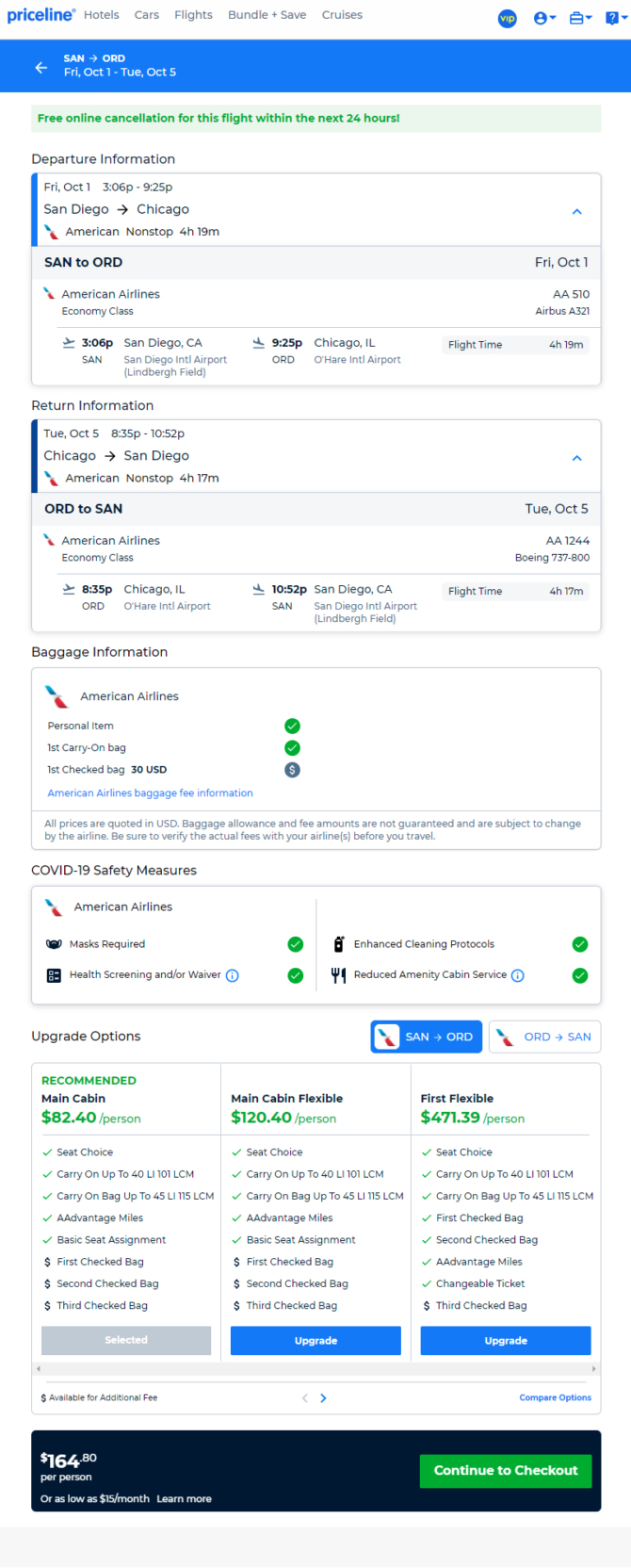Click the back arrow in blue header
Viewport: 631px width, 1568px height.
tap(40, 67)
